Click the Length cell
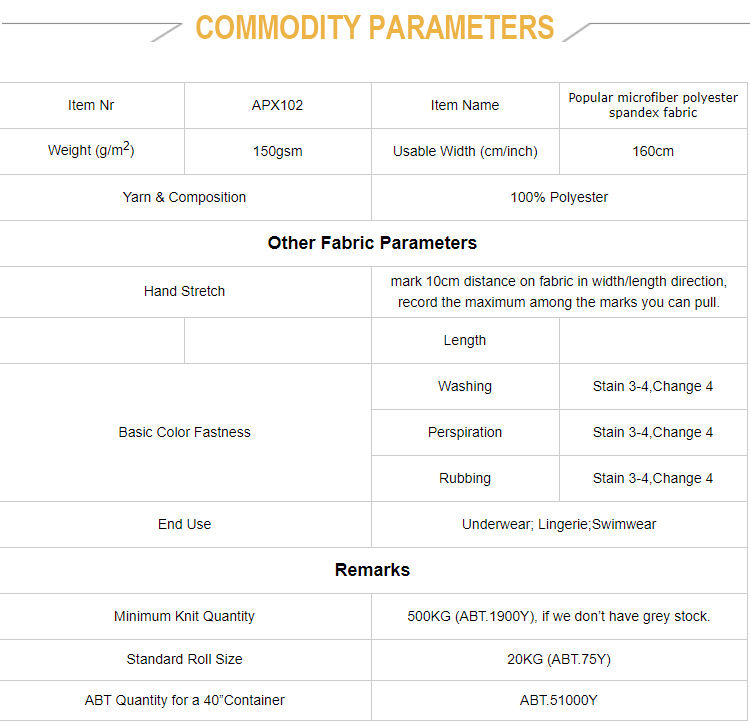Viewport: 750px width, 727px height. tap(465, 340)
